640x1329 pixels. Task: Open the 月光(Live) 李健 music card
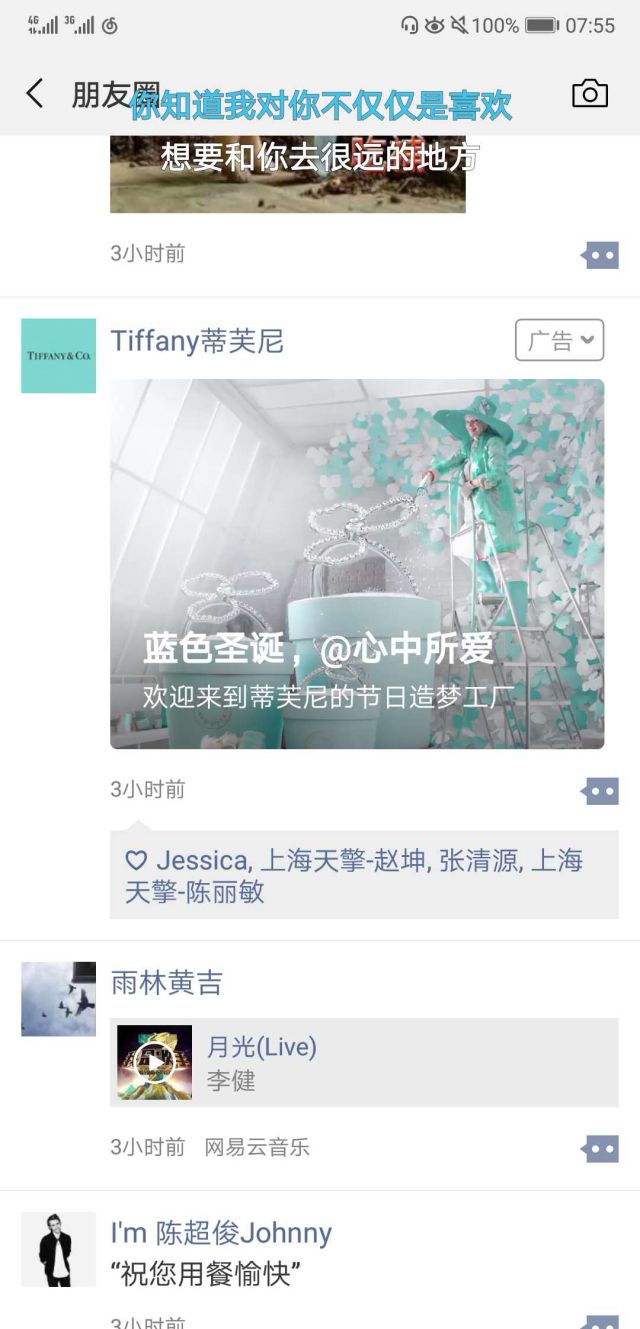point(364,1062)
